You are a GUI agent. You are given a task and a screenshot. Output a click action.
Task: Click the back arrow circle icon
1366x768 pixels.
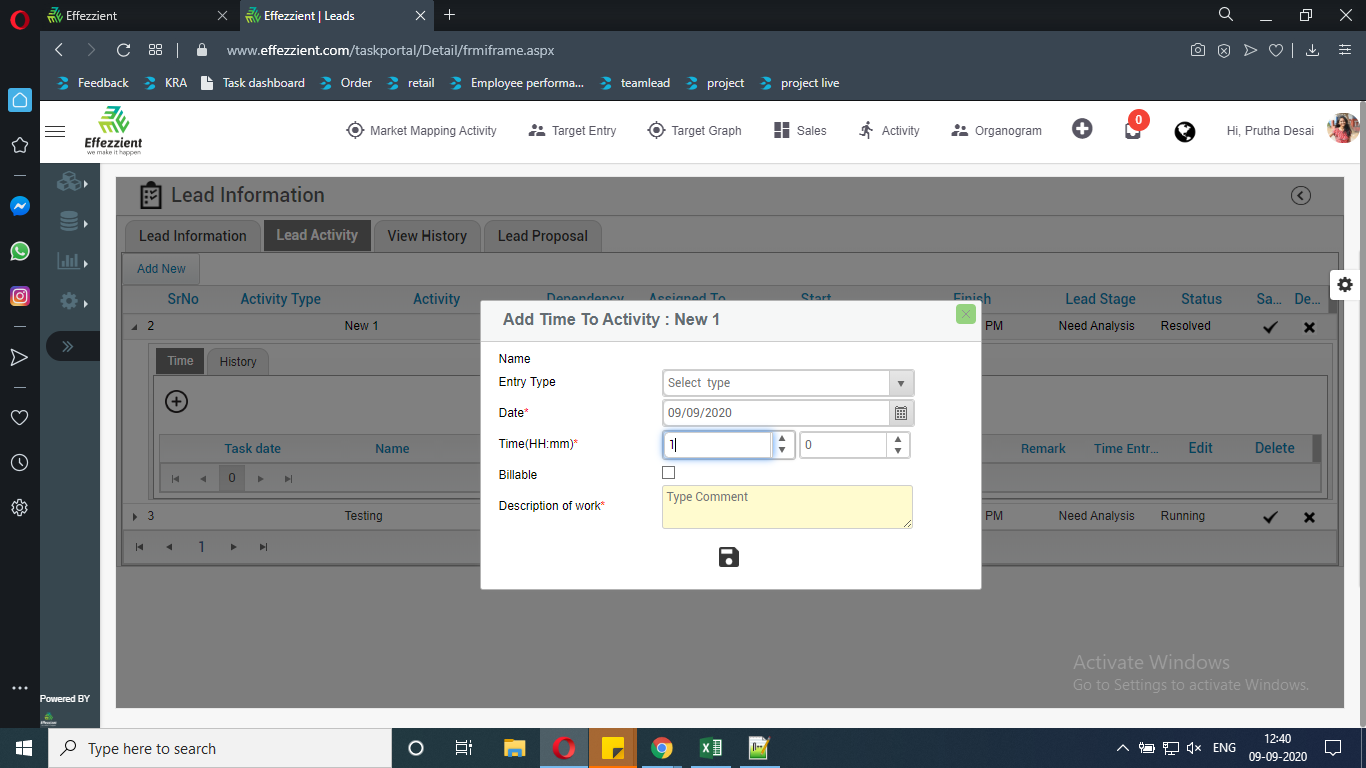coord(1300,196)
